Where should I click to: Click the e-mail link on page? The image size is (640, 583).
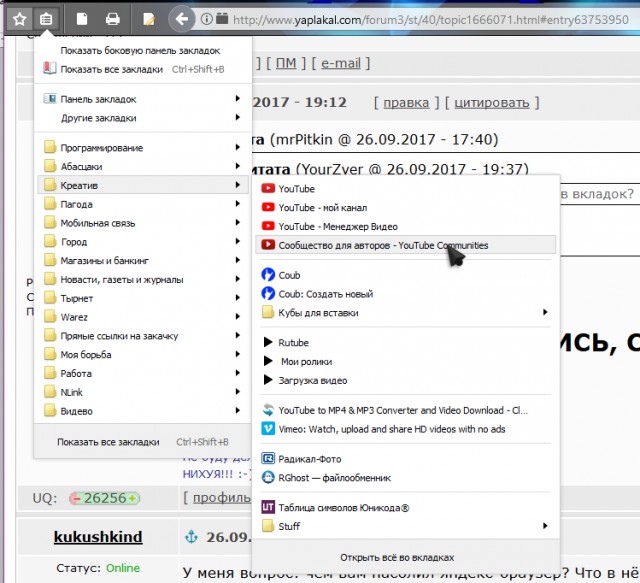tap(341, 63)
